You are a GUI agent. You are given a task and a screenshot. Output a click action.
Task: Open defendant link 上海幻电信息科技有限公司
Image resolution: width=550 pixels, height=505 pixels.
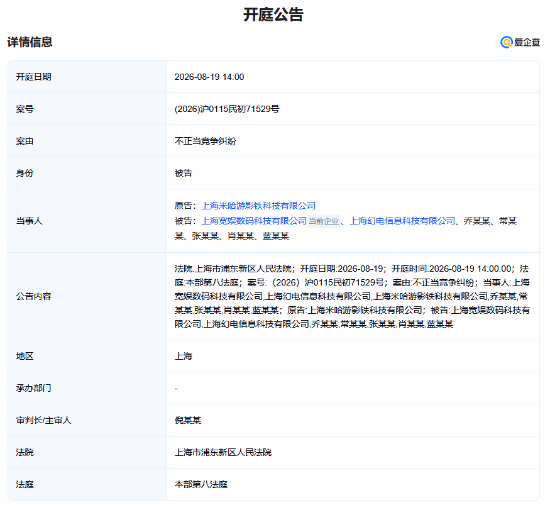pyautogui.click(x=403, y=221)
